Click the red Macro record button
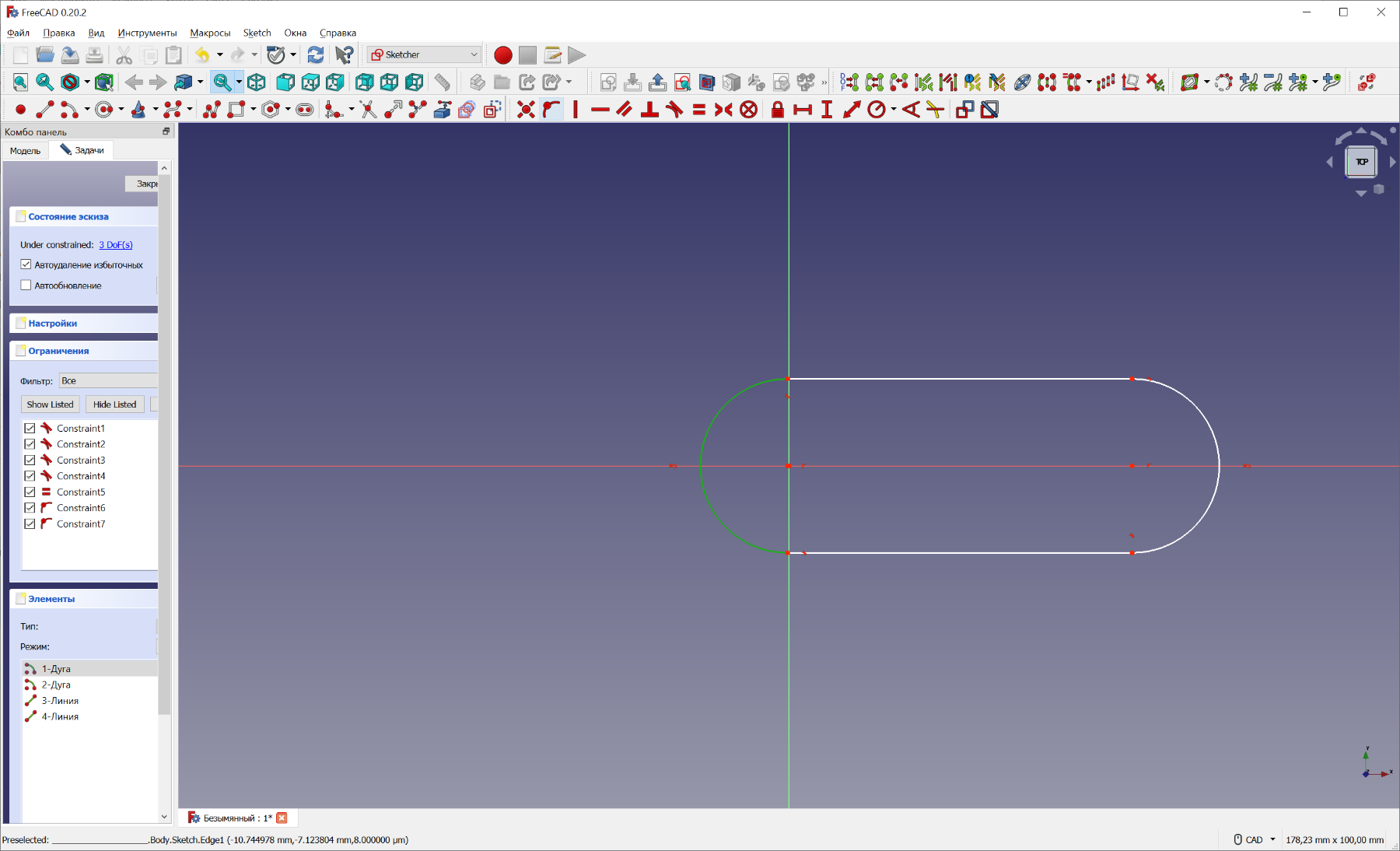The image size is (1400, 851). point(503,54)
